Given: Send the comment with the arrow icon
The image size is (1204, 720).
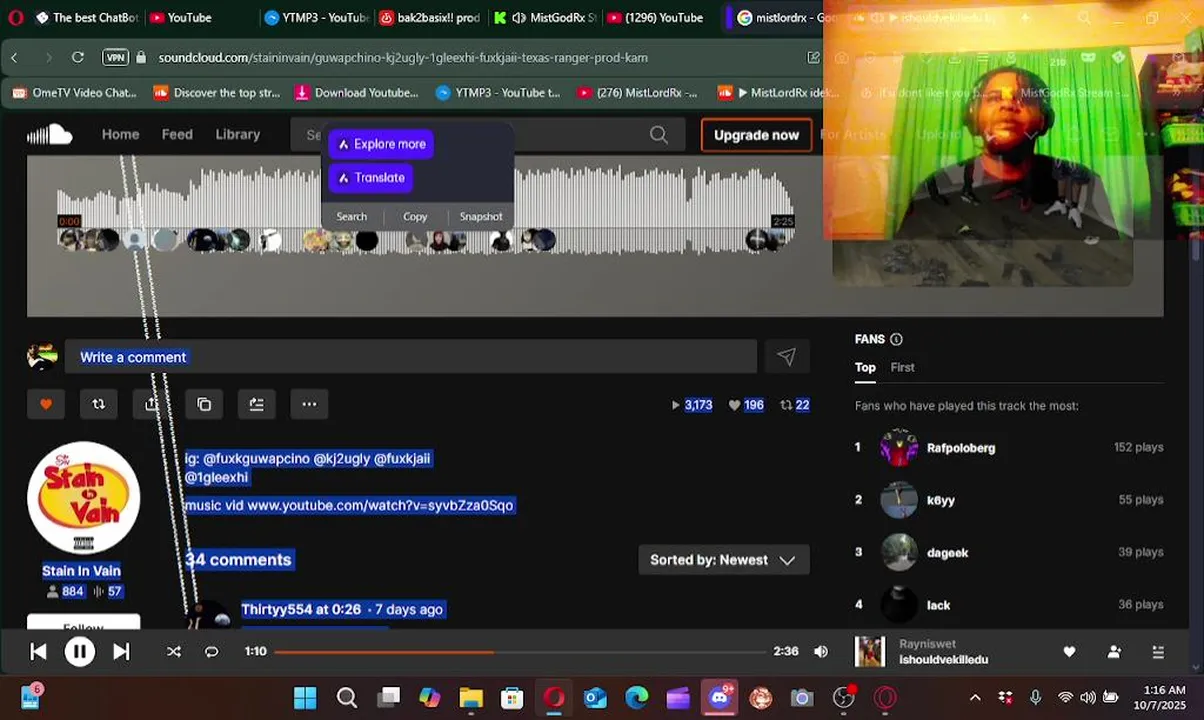Looking at the screenshot, I should [786, 357].
